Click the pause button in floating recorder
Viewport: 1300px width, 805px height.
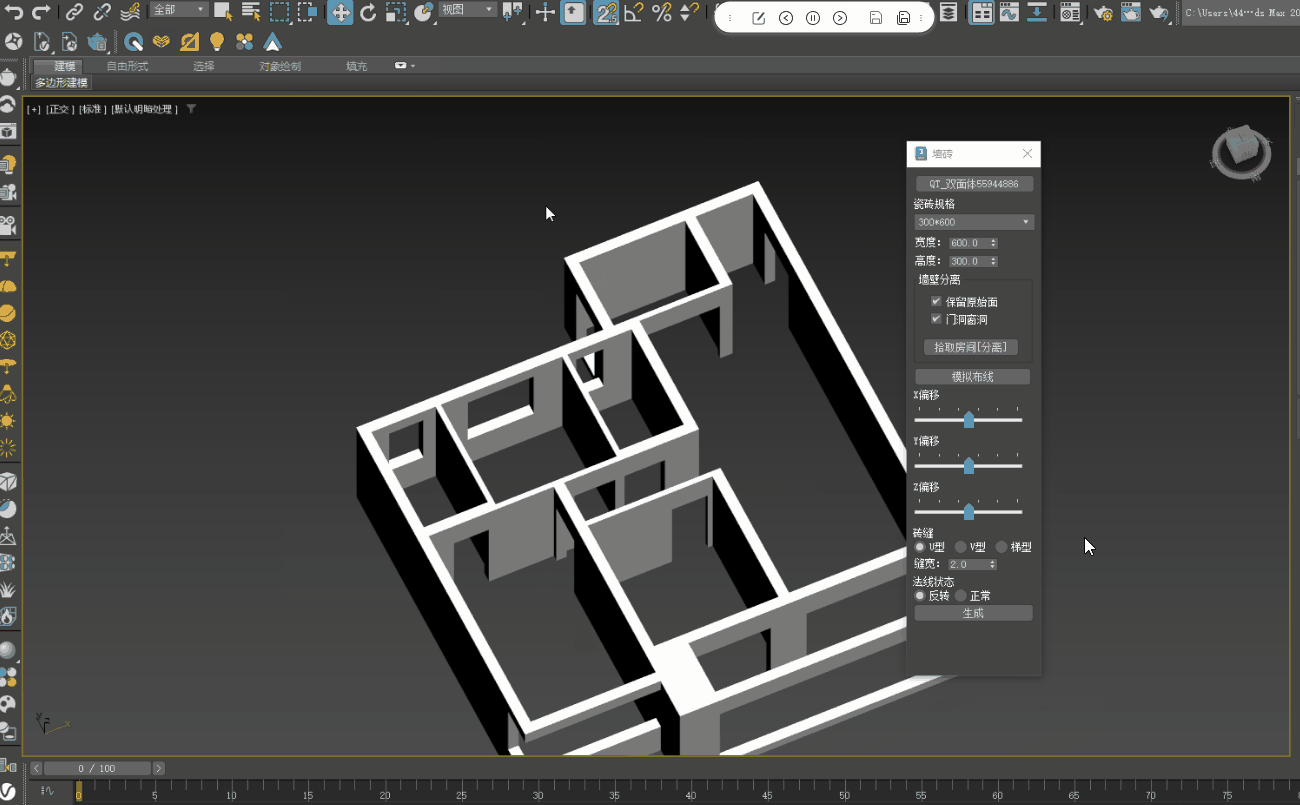(813, 18)
